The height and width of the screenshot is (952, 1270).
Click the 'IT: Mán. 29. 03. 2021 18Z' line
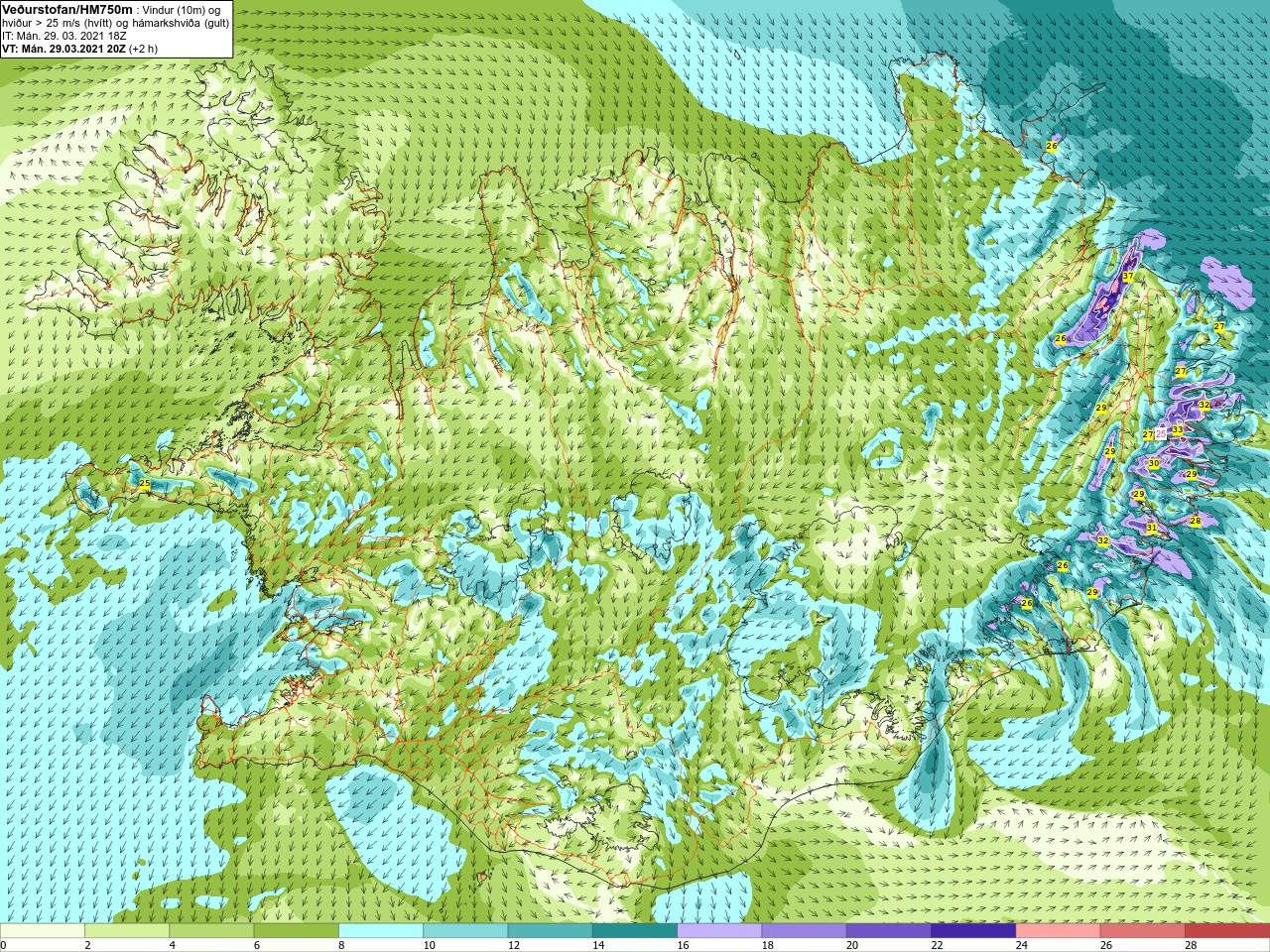(x=63, y=36)
